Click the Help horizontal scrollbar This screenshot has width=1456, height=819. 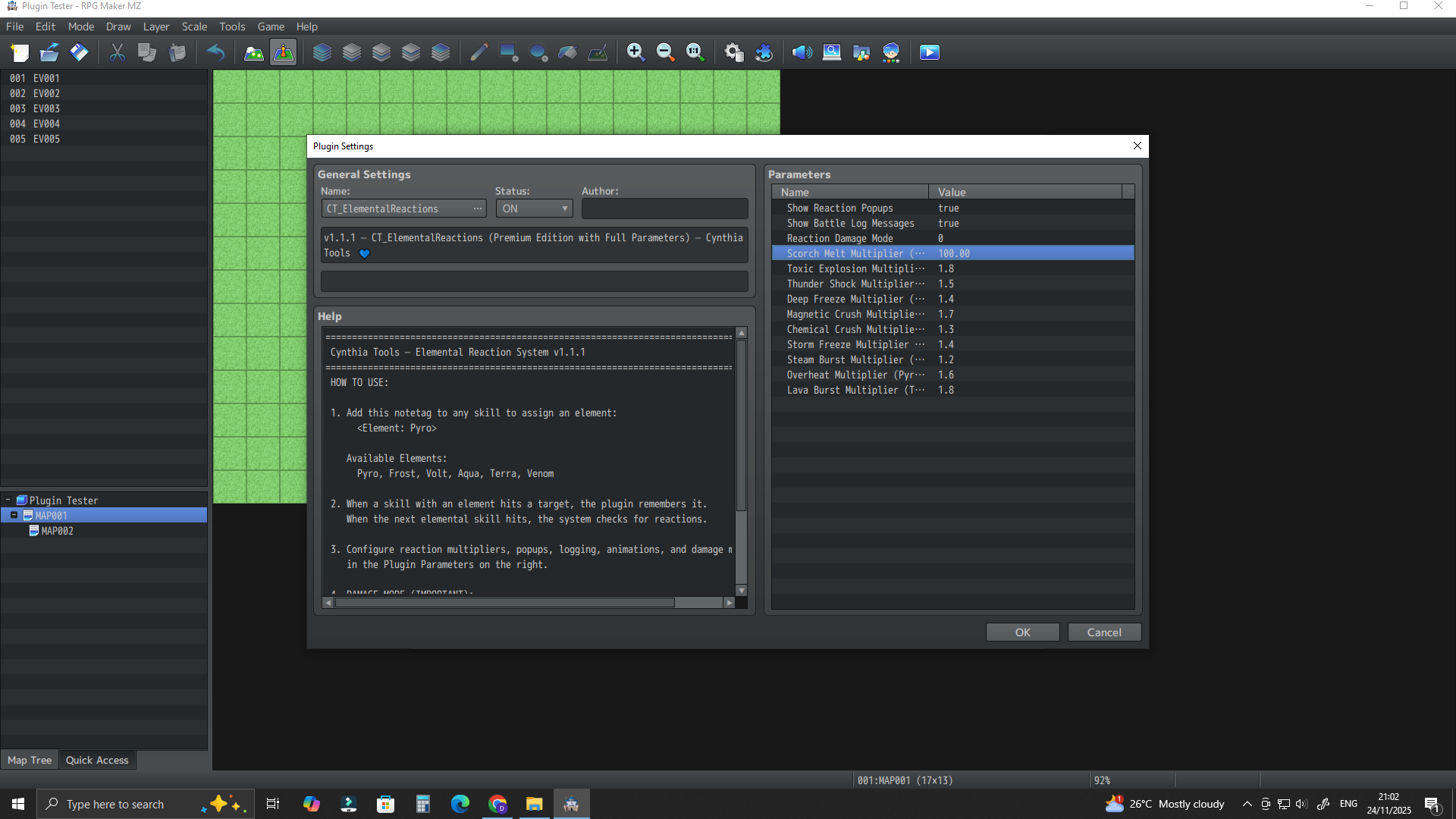pos(504,603)
